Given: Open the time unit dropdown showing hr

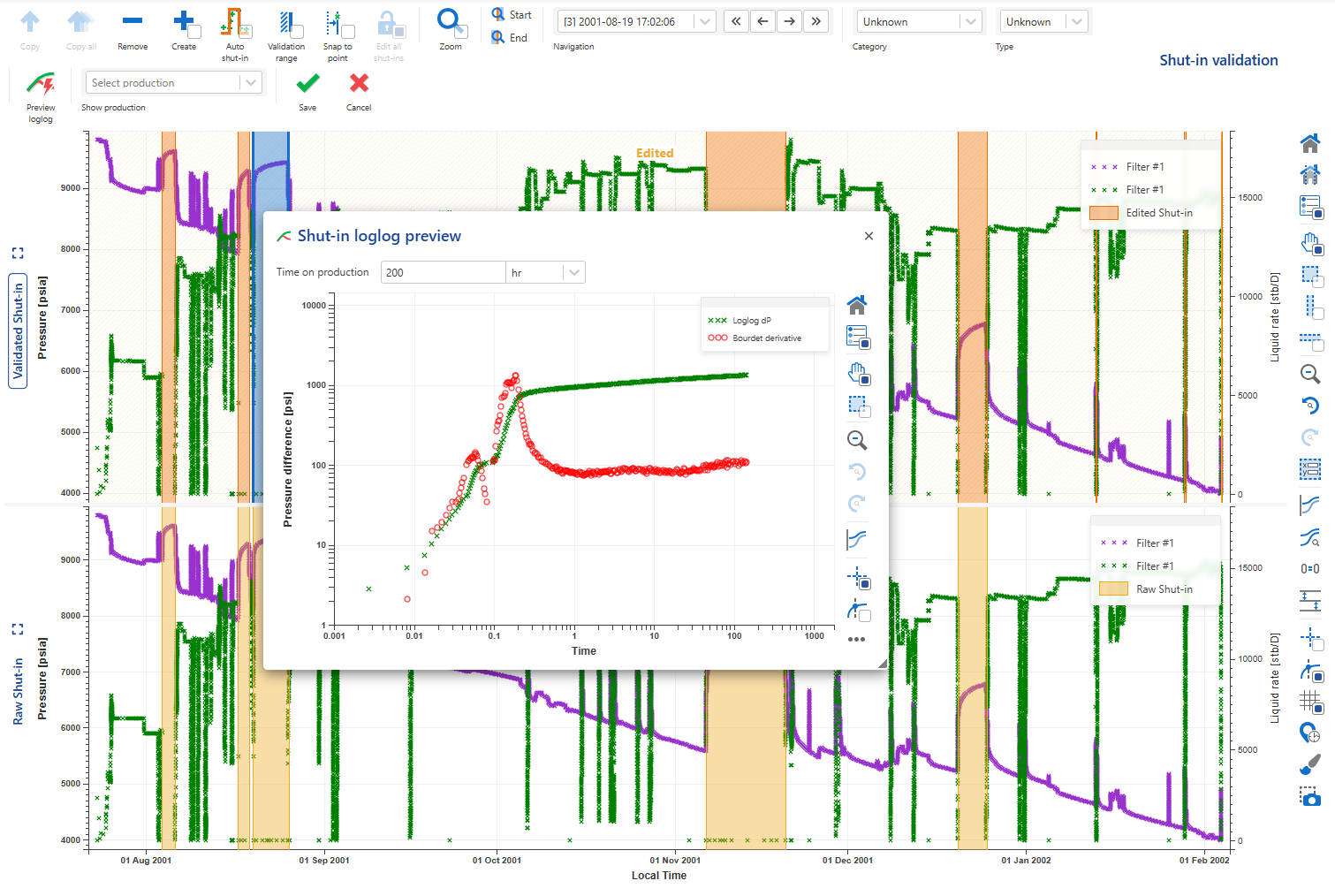Looking at the screenshot, I should pos(545,273).
